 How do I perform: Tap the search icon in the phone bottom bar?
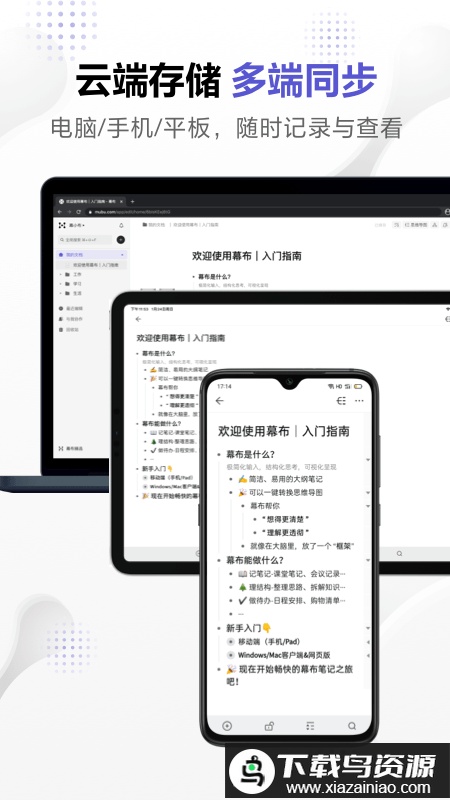pyautogui.click(x=352, y=726)
